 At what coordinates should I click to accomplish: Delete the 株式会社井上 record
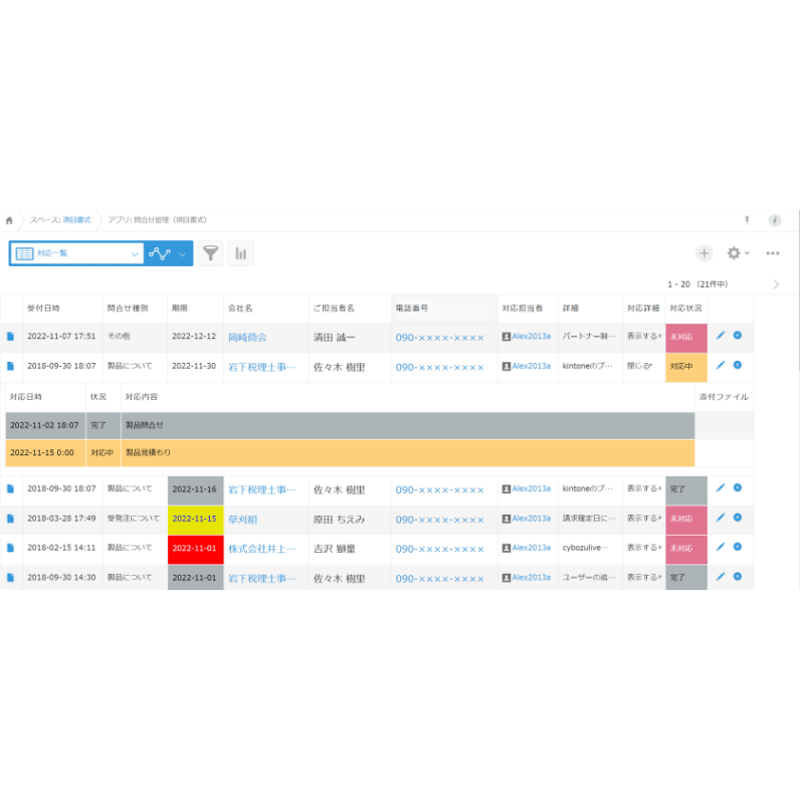point(738,547)
